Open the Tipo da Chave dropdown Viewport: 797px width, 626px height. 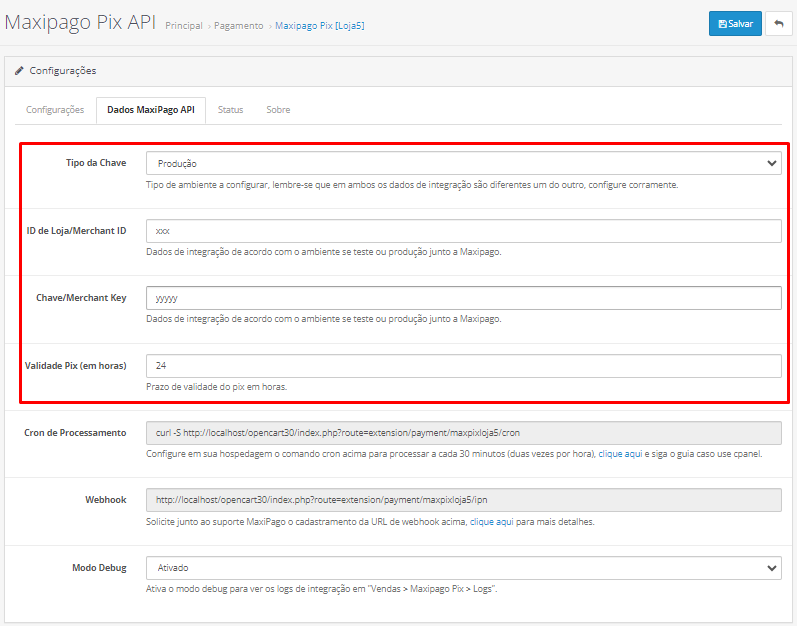coord(464,163)
